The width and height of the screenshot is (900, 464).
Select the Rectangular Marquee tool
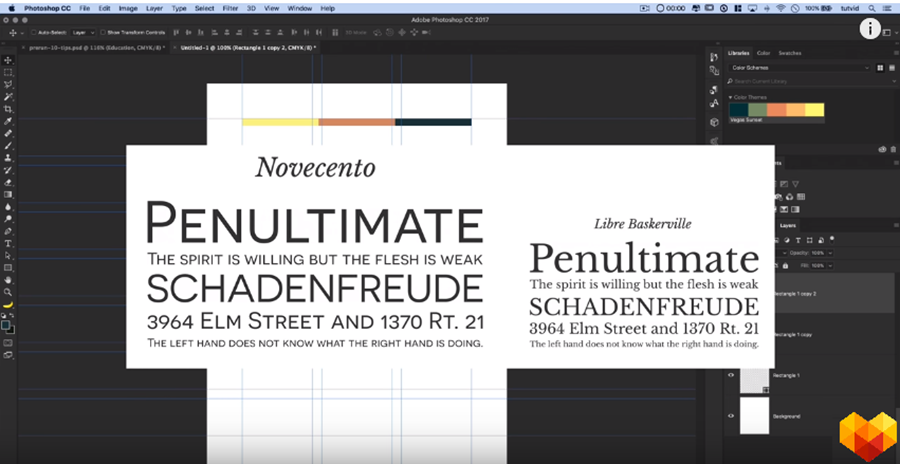(8, 72)
